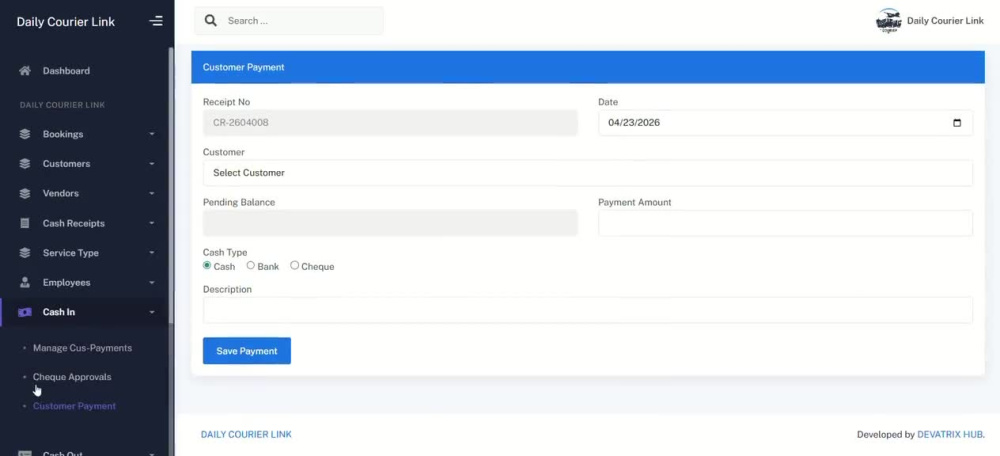Toggle the sidebar hamburger menu icon

click(156, 21)
